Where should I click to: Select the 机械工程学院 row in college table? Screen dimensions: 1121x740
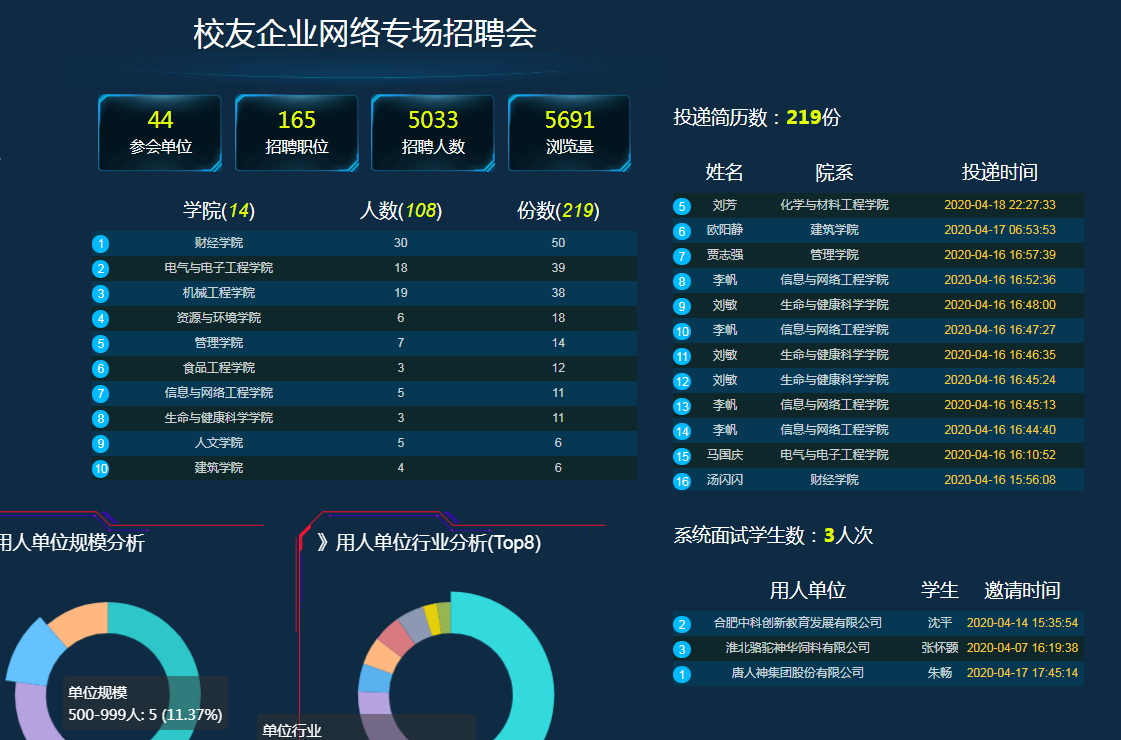pyautogui.click(x=219, y=293)
